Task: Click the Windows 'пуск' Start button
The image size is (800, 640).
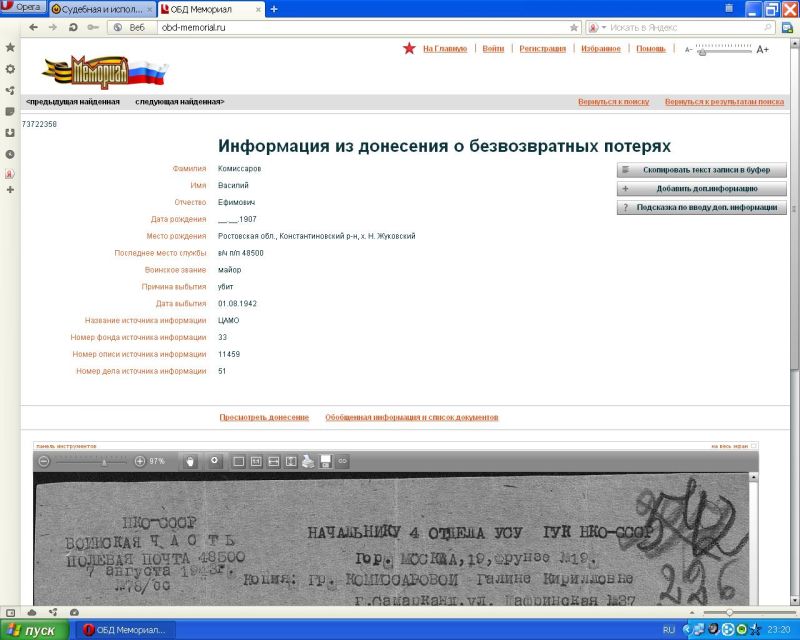Action: [x=35, y=630]
